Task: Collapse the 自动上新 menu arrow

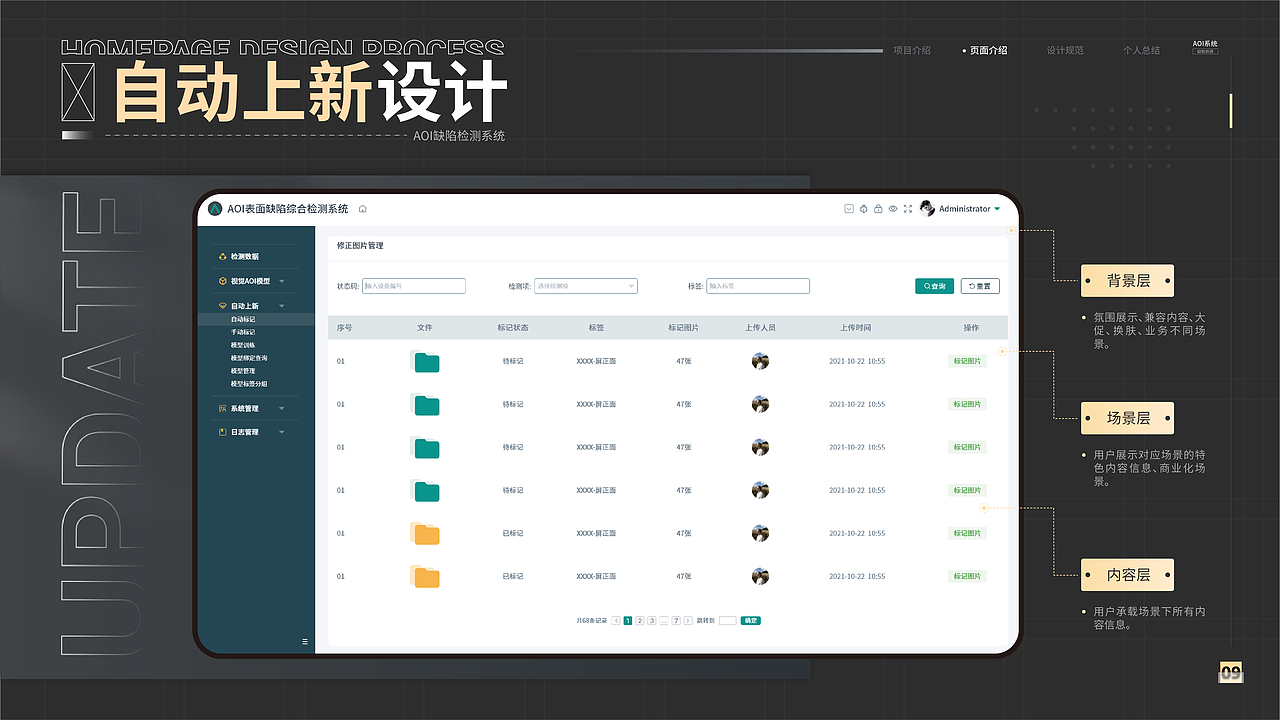Action: [x=282, y=306]
